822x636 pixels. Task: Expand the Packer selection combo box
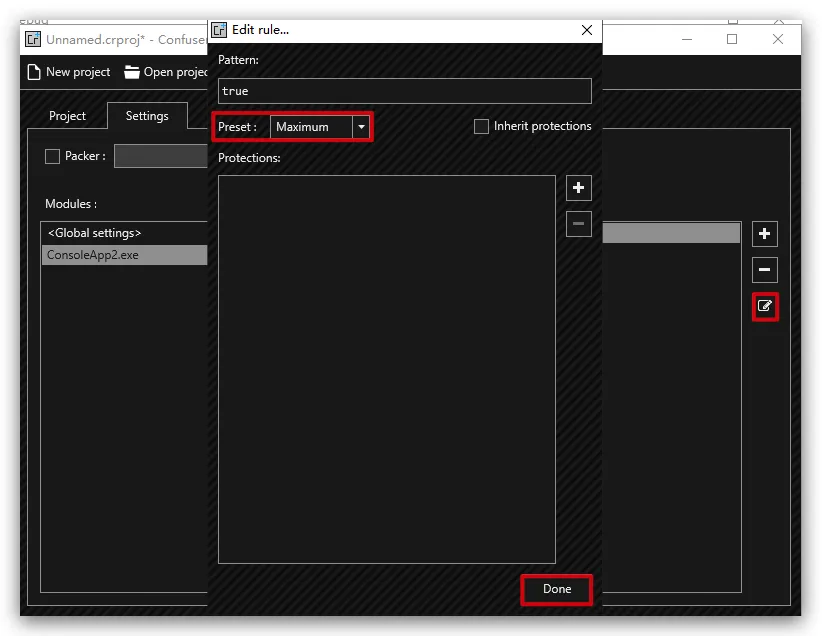point(160,156)
